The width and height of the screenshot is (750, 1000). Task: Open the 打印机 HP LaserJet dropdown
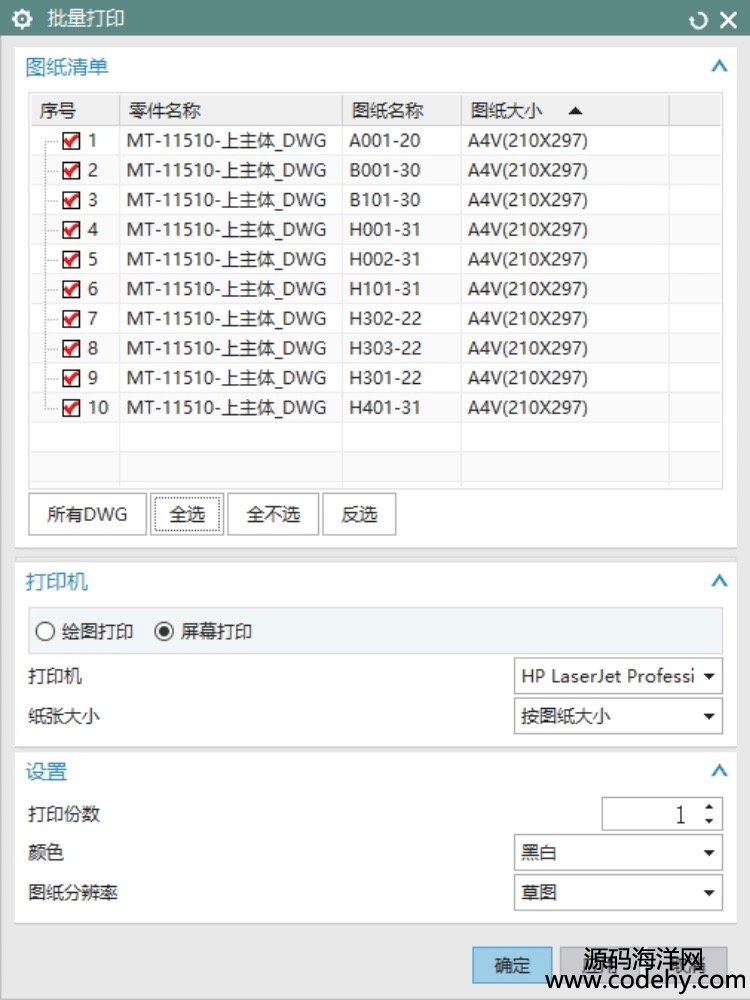617,677
